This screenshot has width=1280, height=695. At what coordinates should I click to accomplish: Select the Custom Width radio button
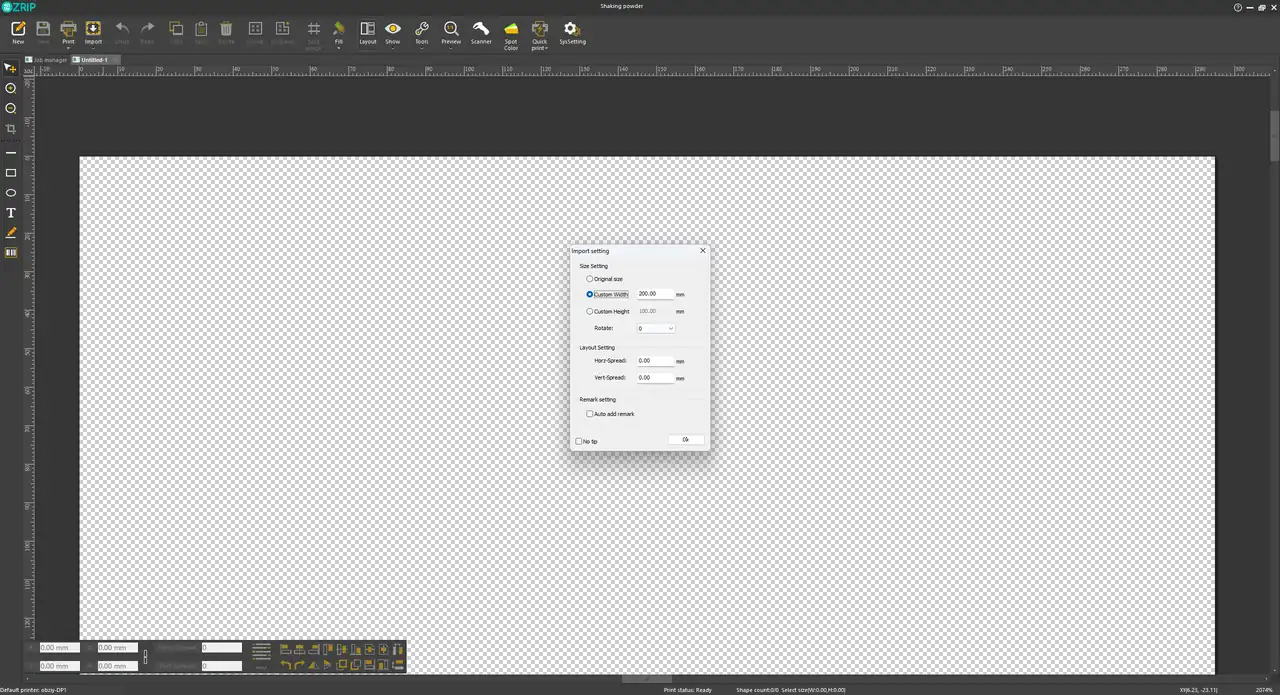(x=590, y=294)
